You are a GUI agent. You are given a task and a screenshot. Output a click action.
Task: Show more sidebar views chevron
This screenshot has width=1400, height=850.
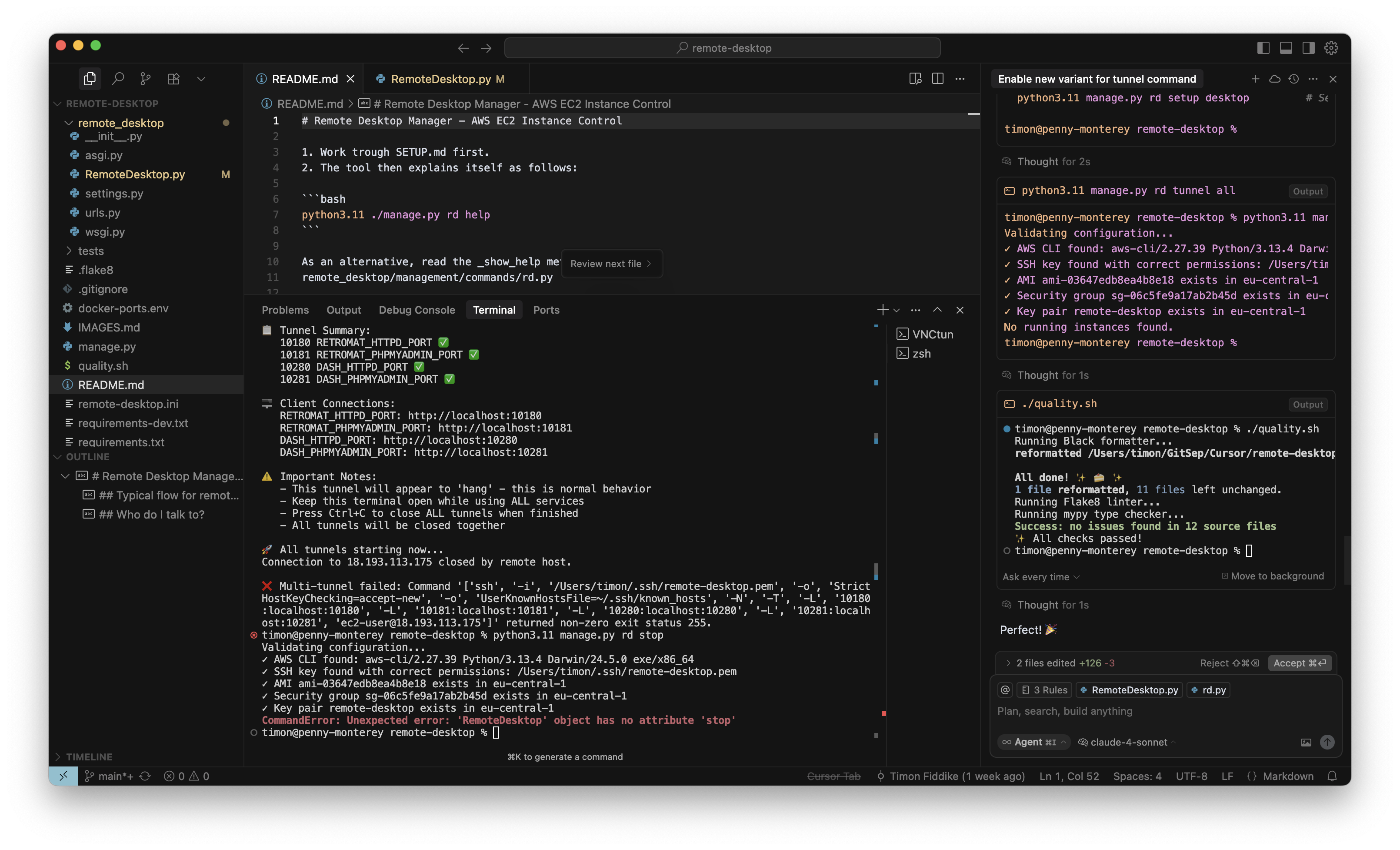tap(201, 79)
